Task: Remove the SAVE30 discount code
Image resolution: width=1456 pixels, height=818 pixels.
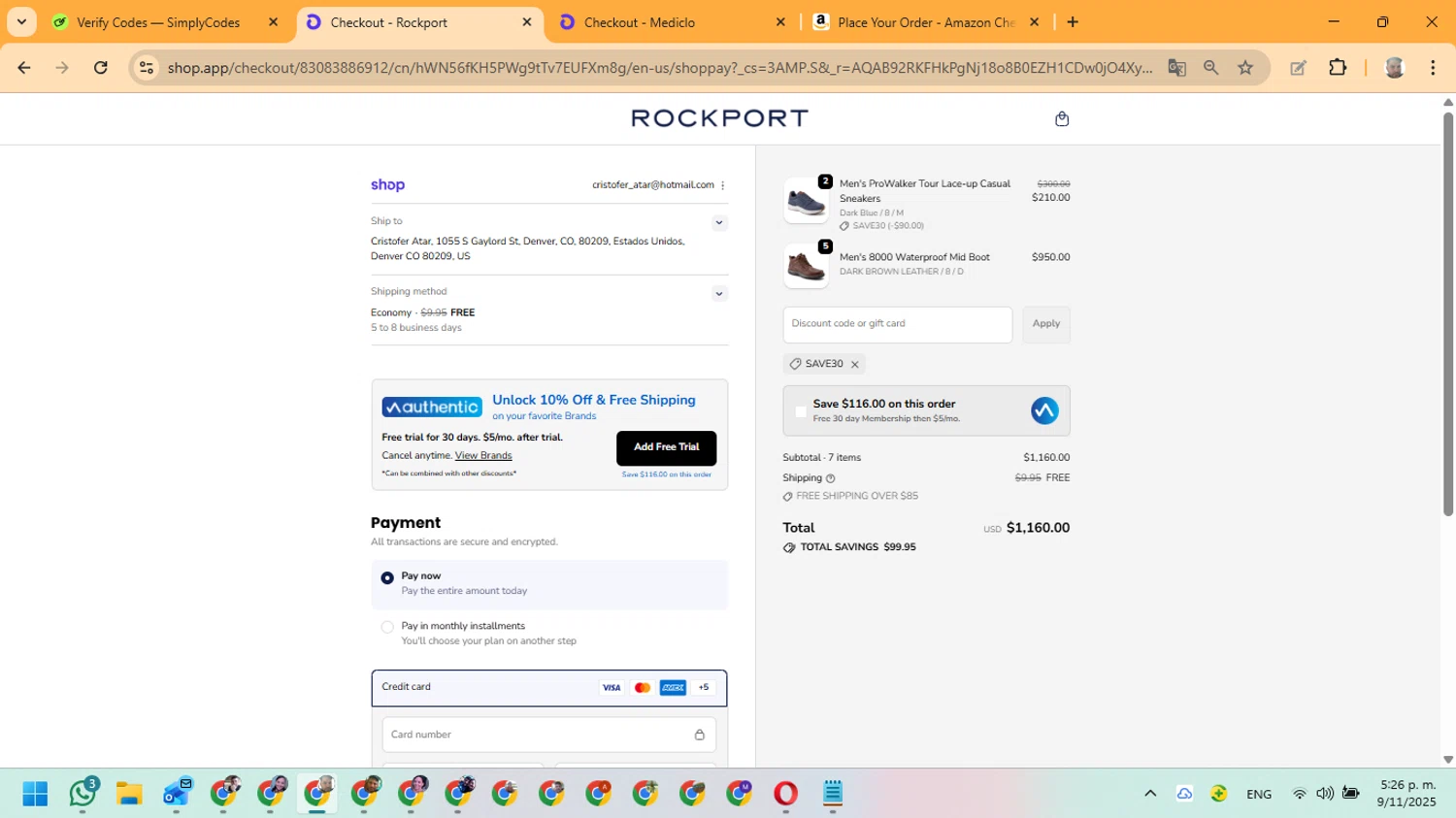Action: (x=855, y=365)
